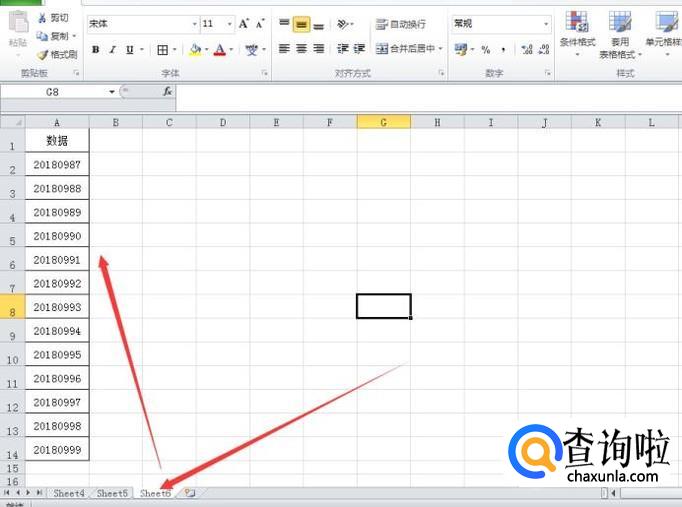Switch to the Sheet4 tab
The width and height of the screenshot is (682, 507).
coord(69,493)
